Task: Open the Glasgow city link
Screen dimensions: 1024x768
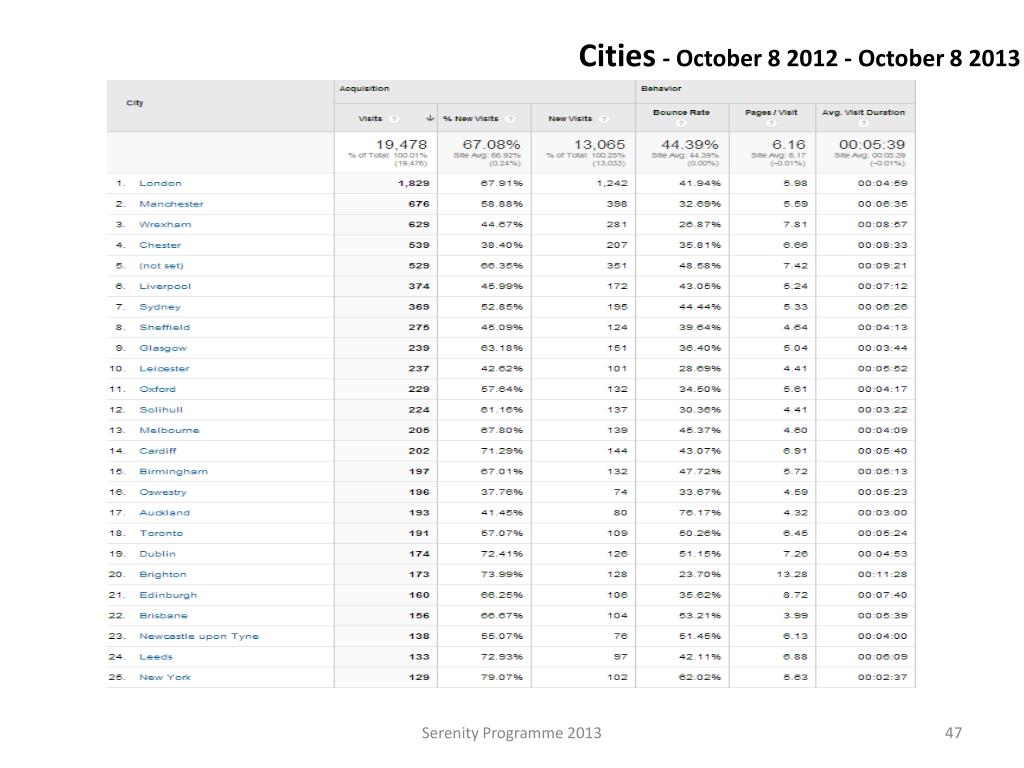Action: tap(163, 348)
